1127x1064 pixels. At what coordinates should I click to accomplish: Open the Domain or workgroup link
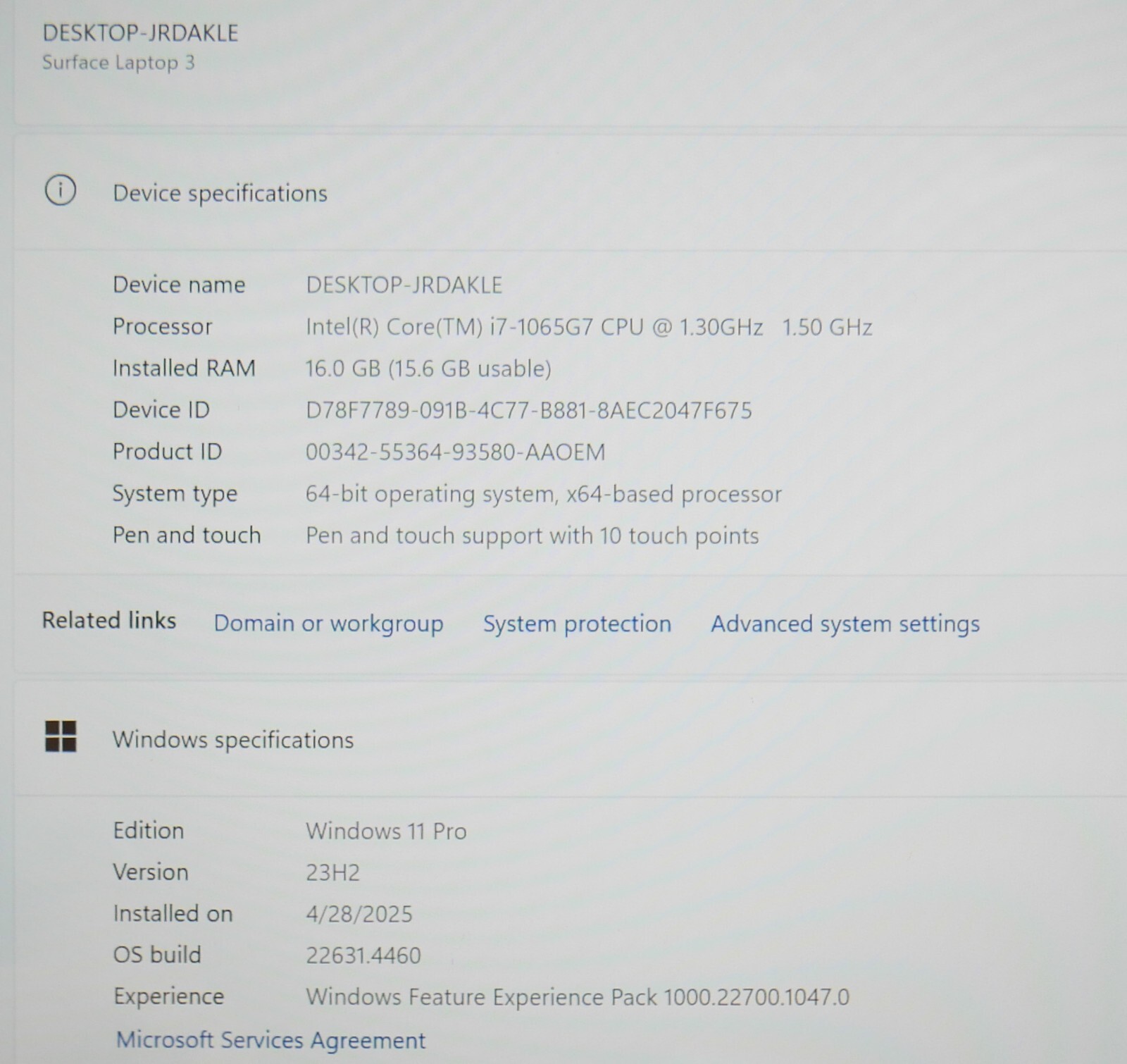pos(328,624)
